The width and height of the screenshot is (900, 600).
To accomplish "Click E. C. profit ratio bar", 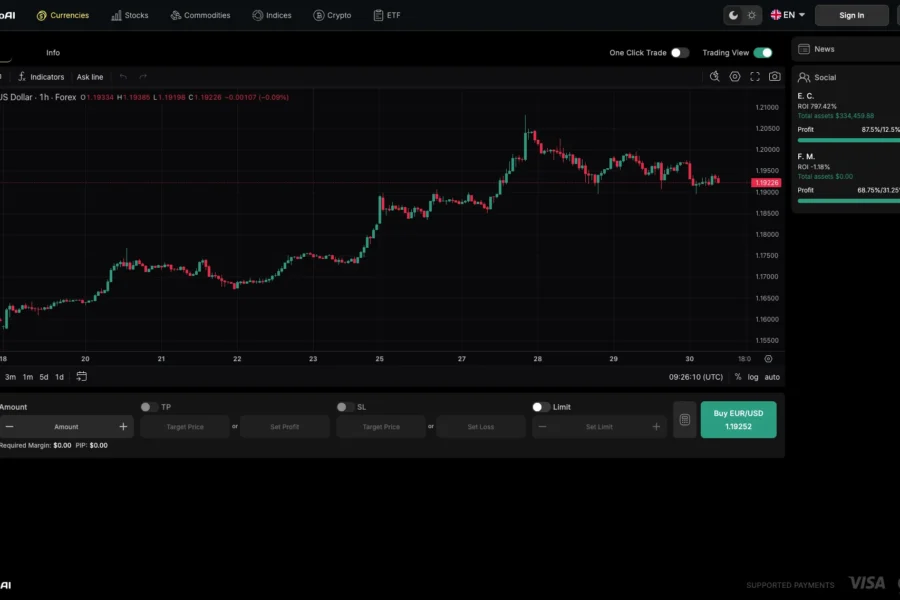I will click(x=848, y=140).
